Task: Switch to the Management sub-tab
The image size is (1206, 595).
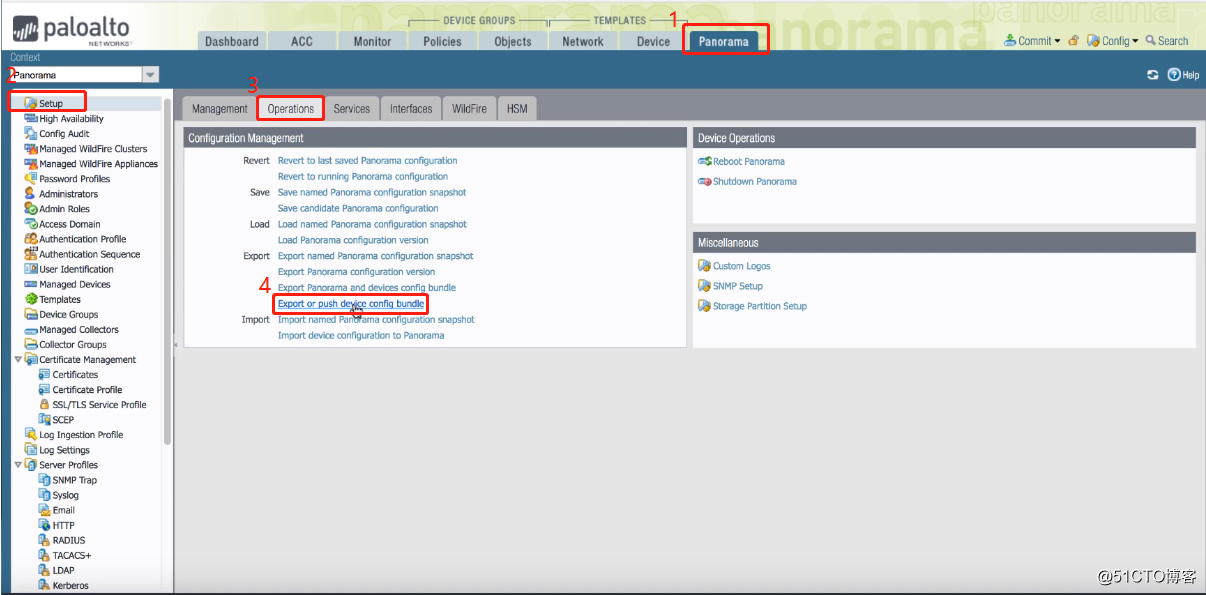Action: pos(219,109)
